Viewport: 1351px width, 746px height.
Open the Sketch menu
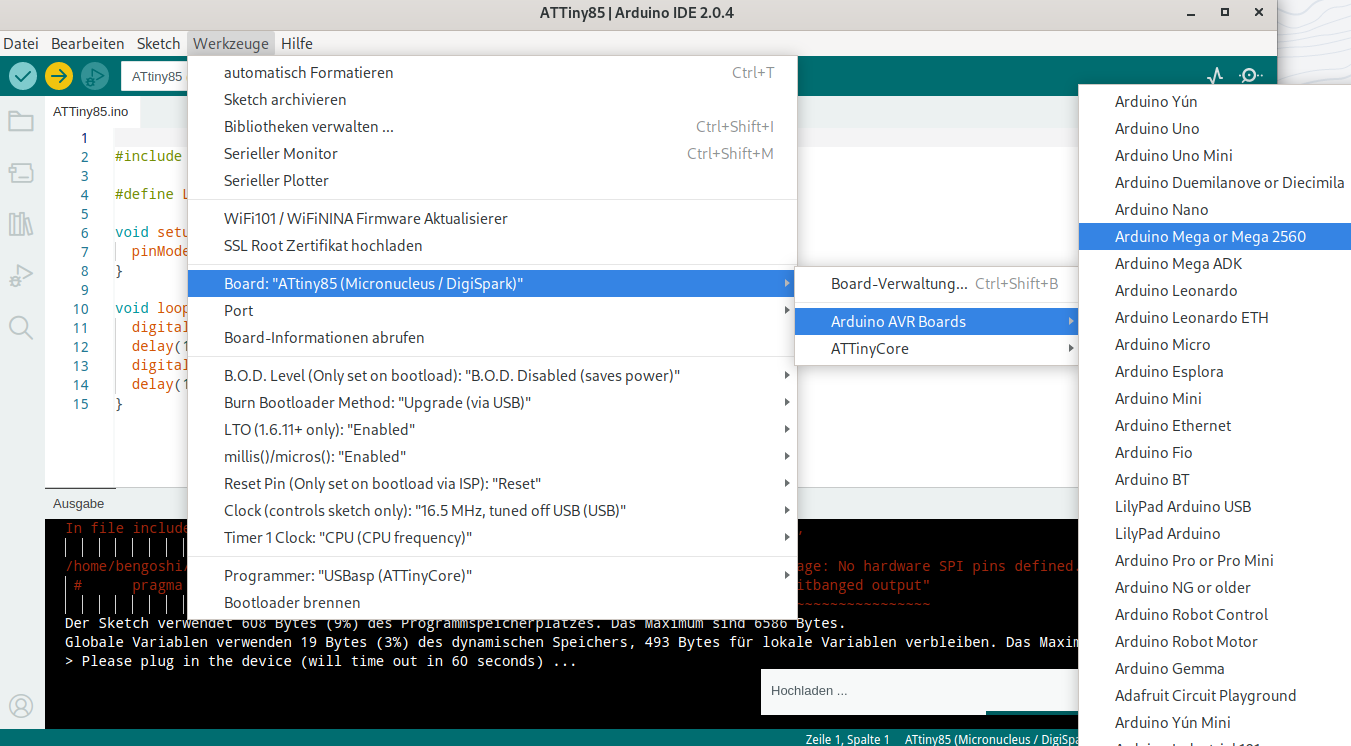tap(158, 44)
